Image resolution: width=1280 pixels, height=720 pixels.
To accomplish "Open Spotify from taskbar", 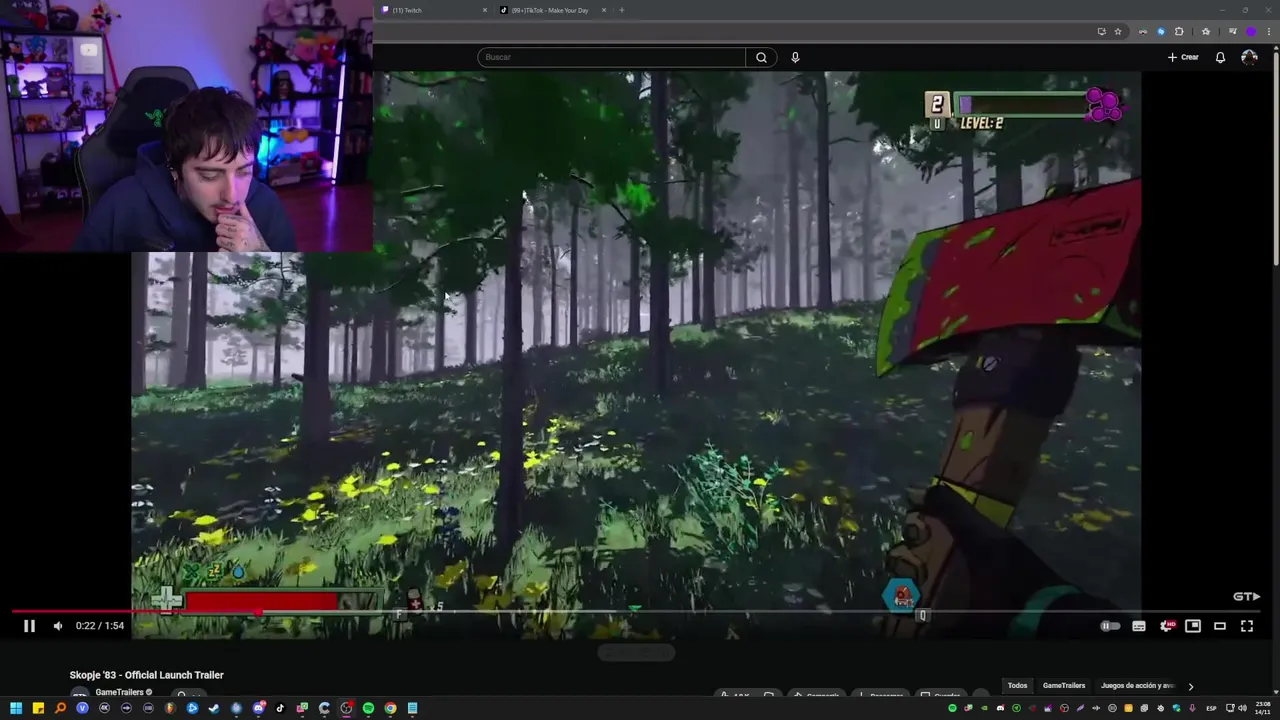I will tap(368, 708).
